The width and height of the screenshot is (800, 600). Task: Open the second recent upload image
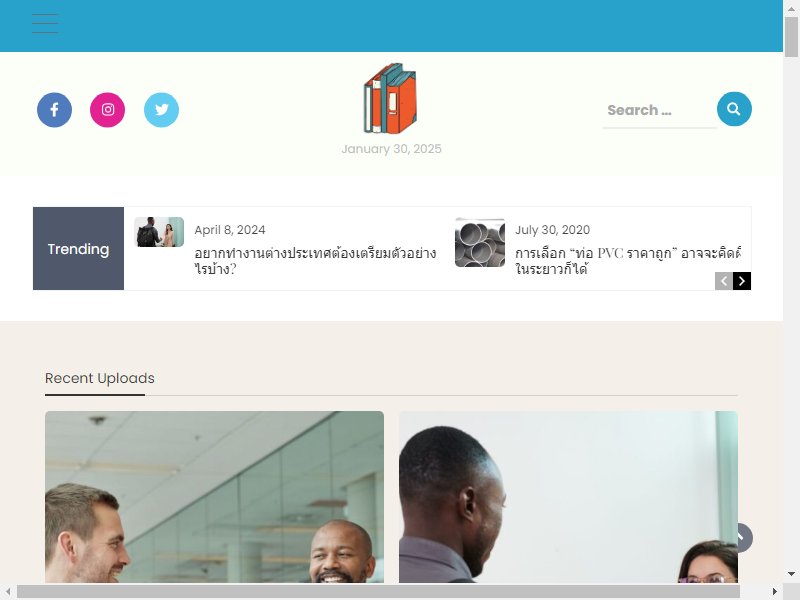[x=568, y=497]
